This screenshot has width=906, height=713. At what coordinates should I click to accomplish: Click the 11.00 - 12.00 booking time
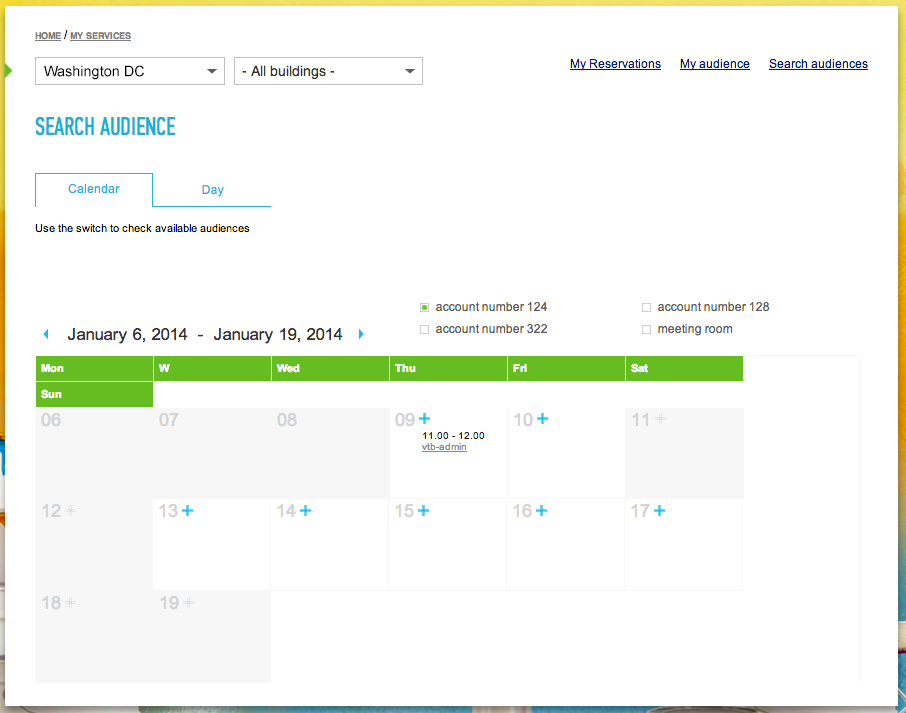click(x=453, y=436)
